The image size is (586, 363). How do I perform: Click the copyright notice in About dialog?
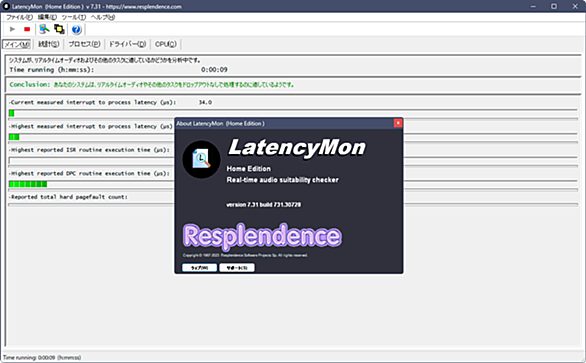click(x=245, y=255)
